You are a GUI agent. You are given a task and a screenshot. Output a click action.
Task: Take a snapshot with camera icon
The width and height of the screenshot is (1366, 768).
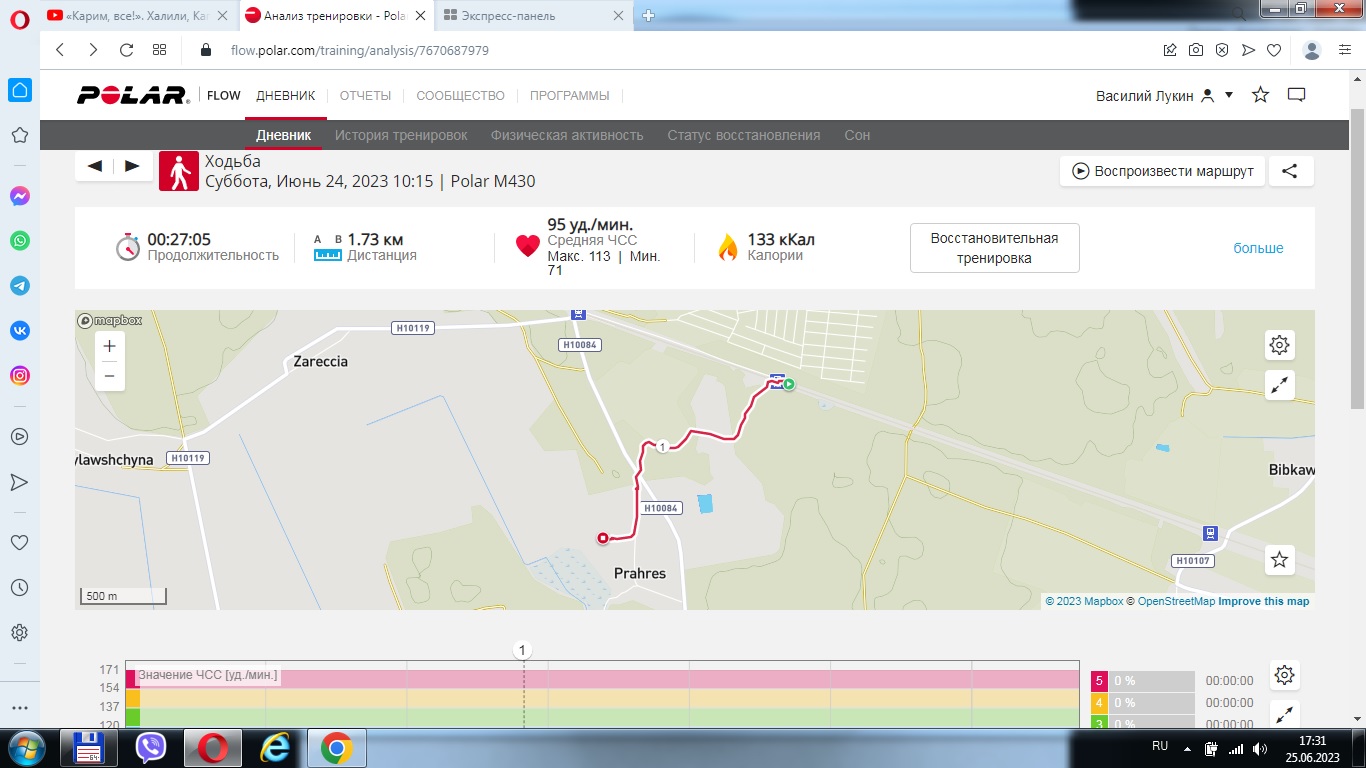[x=1196, y=50]
